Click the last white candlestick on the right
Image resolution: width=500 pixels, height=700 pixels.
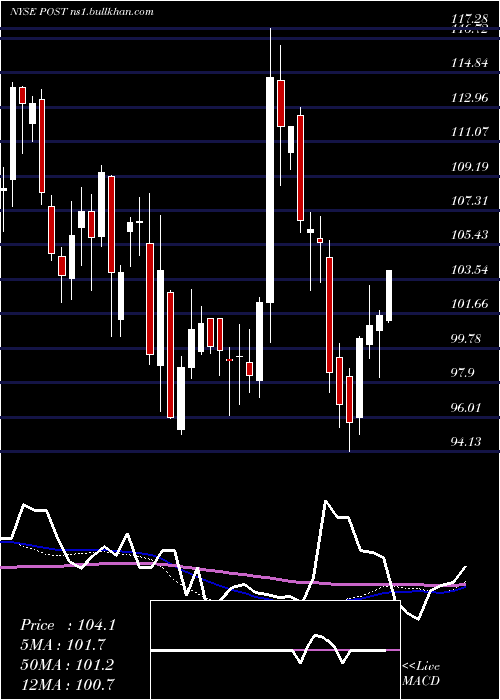(389, 296)
